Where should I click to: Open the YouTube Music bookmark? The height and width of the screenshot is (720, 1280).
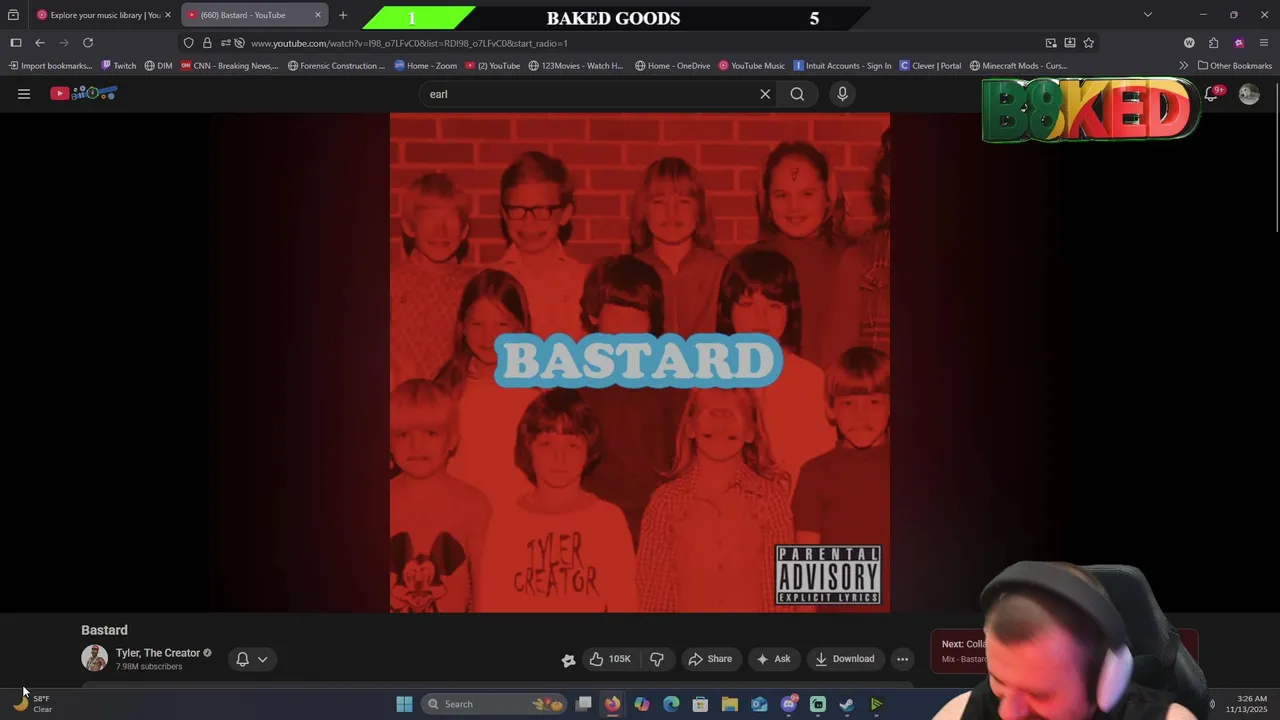pos(752,66)
